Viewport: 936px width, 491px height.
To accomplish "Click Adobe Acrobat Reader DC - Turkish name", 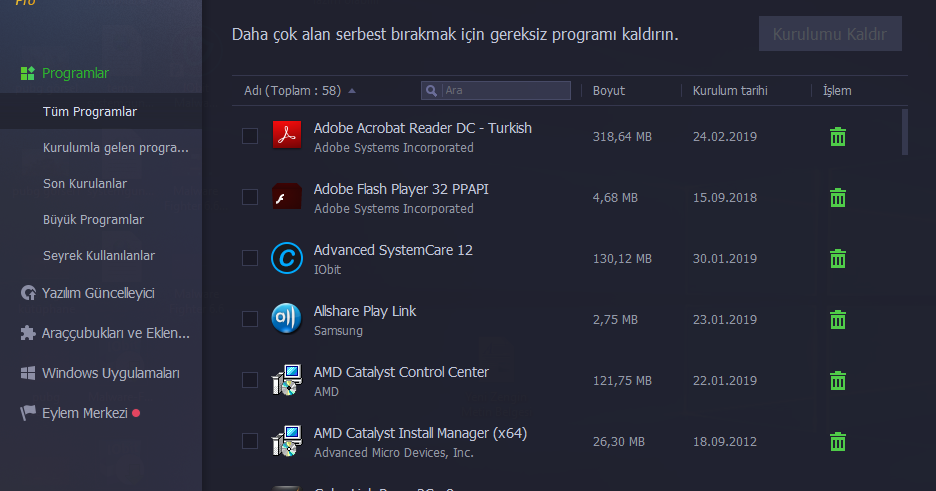I will [423, 128].
